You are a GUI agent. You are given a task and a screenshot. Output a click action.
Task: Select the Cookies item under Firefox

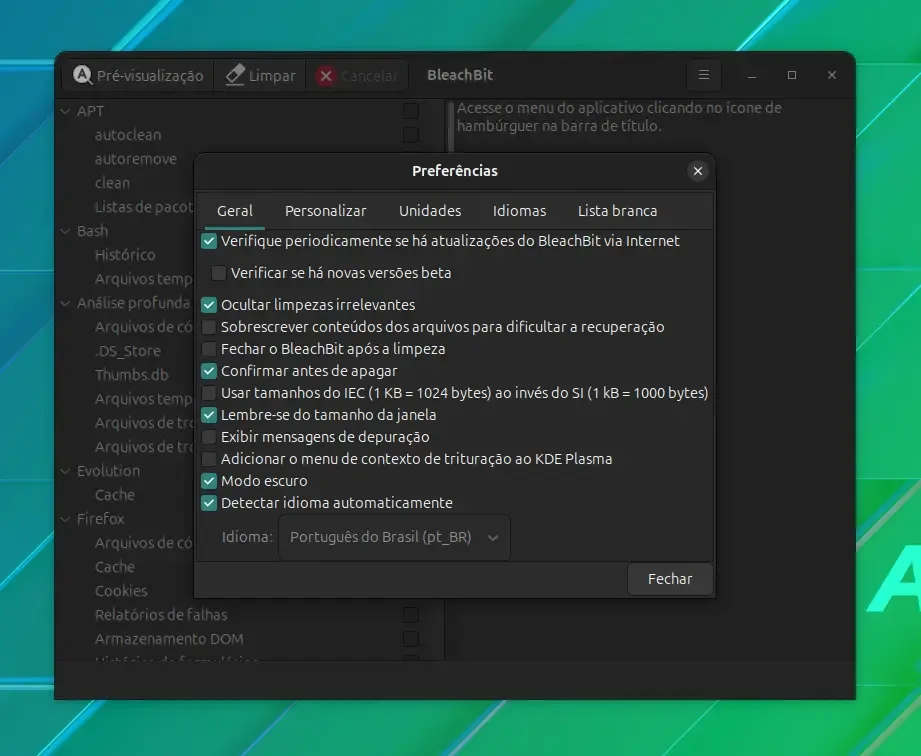point(121,591)
